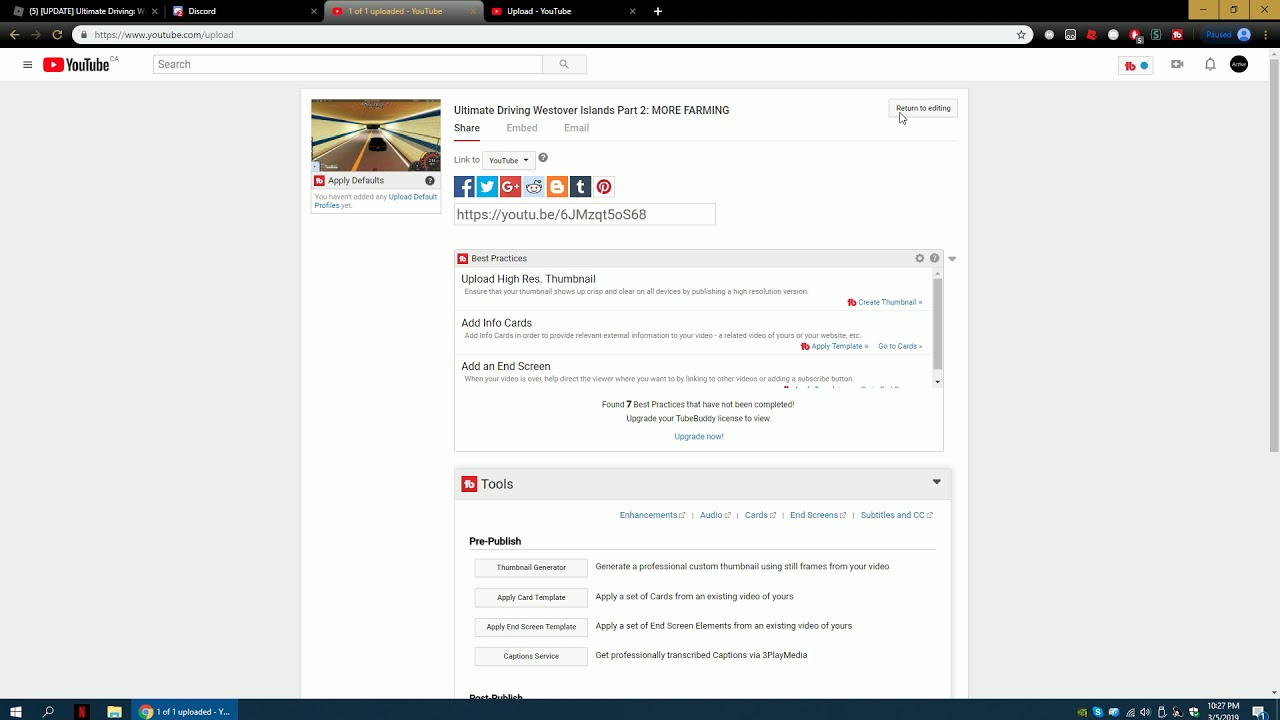Open End Screens link in Tools
Screen dimensions: 1280x720
click(818, 515)
